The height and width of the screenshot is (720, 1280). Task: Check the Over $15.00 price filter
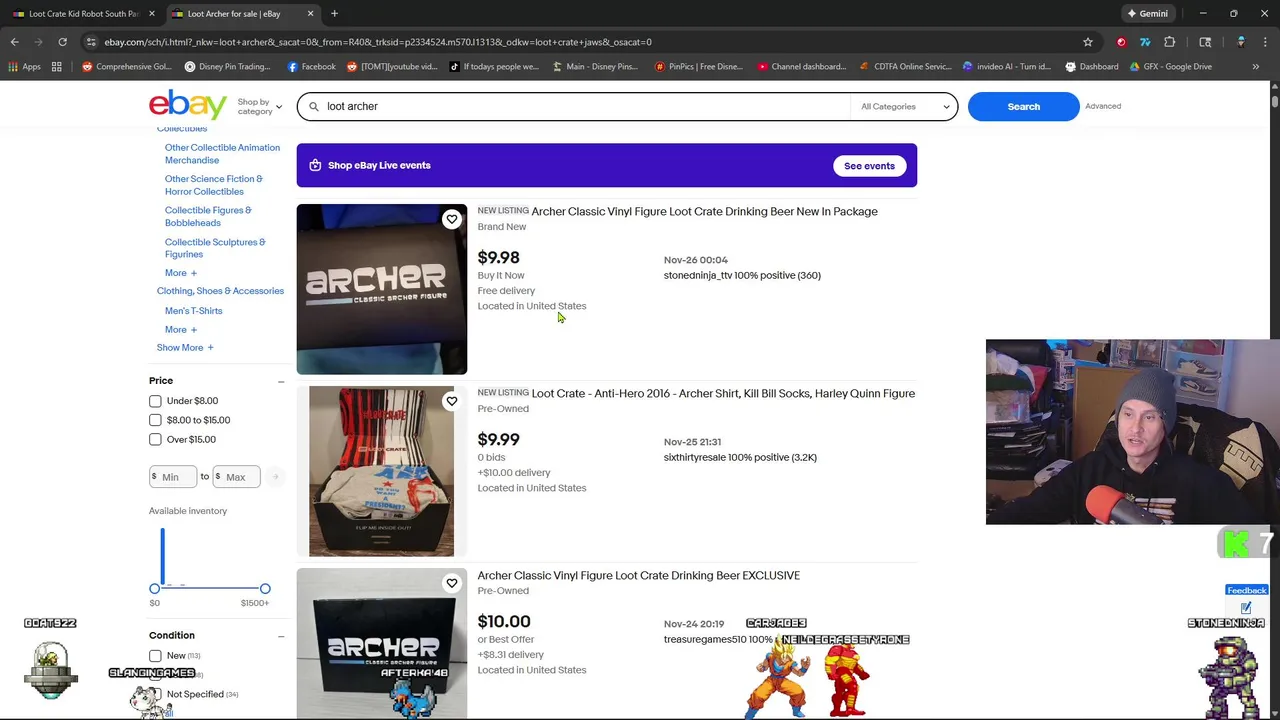[x=155, y=439]
